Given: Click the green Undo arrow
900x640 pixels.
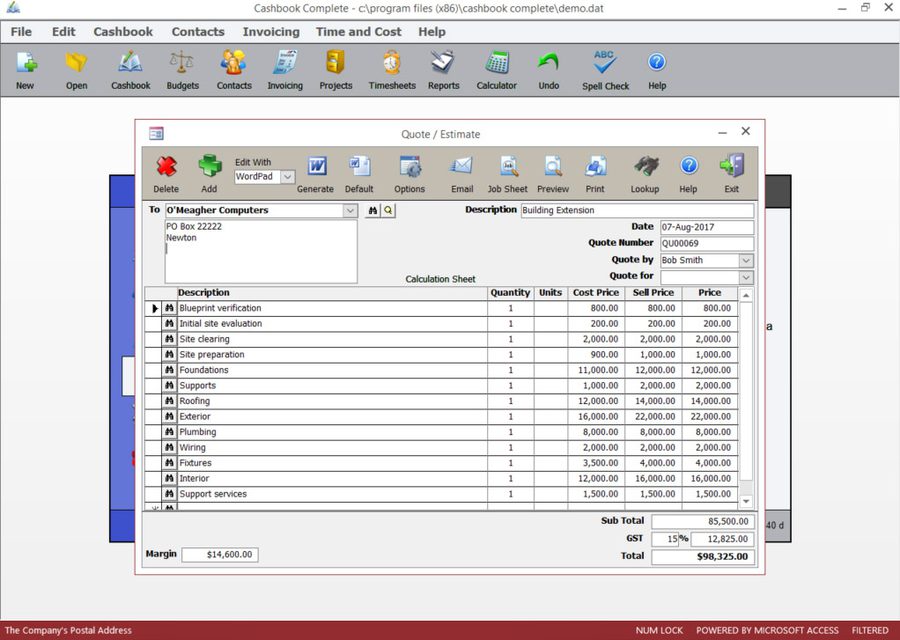Looking at the screenshot, I should coord(548,63).
